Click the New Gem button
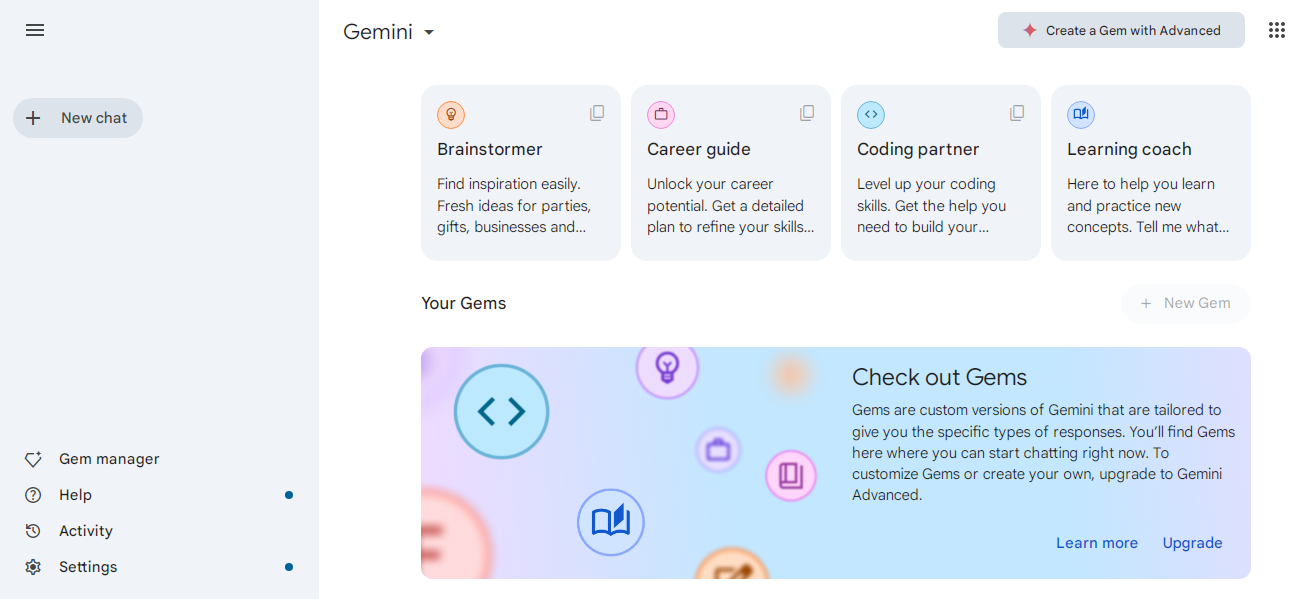Image resolution: width=1308 pixels, height=599 pixels. click(1185, 303)
